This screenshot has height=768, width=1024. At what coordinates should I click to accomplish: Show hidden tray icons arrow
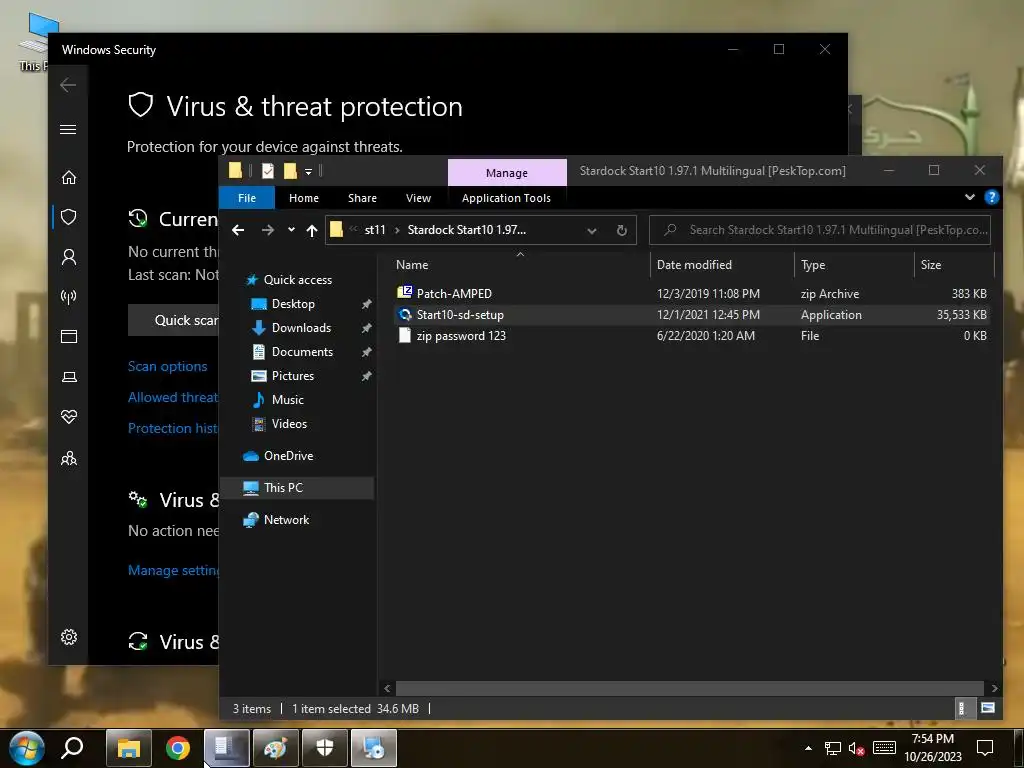coord(808,748)
